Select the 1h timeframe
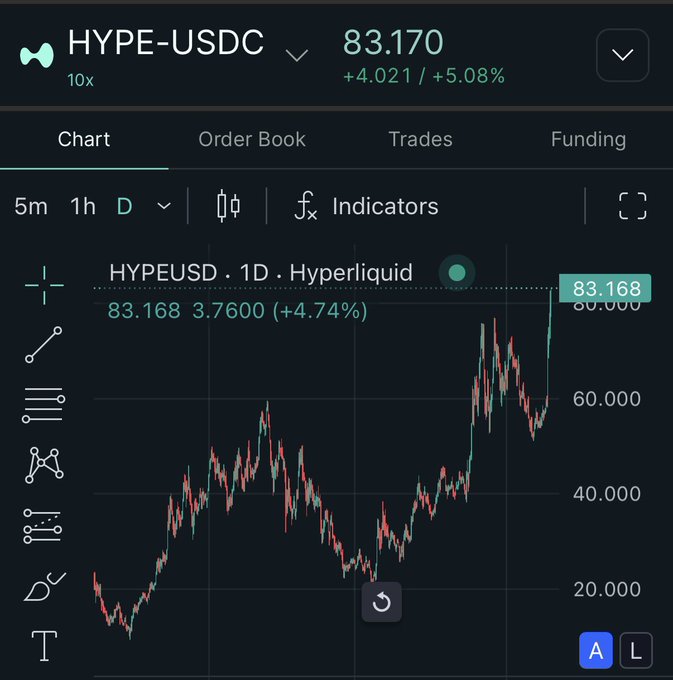 pyautogui.click(x=83, y=206)
